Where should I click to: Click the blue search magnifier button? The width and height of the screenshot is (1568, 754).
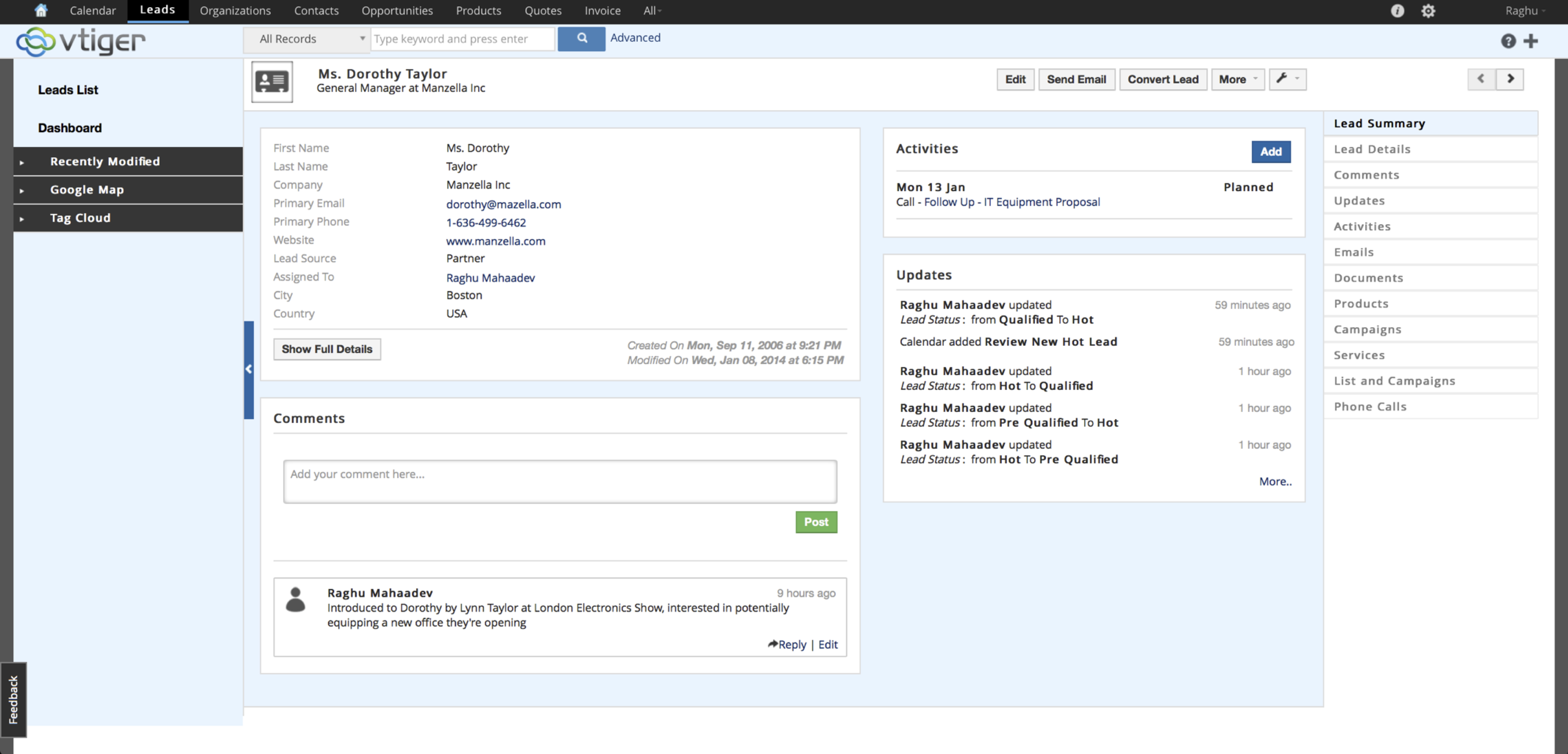tap(581, 38)
